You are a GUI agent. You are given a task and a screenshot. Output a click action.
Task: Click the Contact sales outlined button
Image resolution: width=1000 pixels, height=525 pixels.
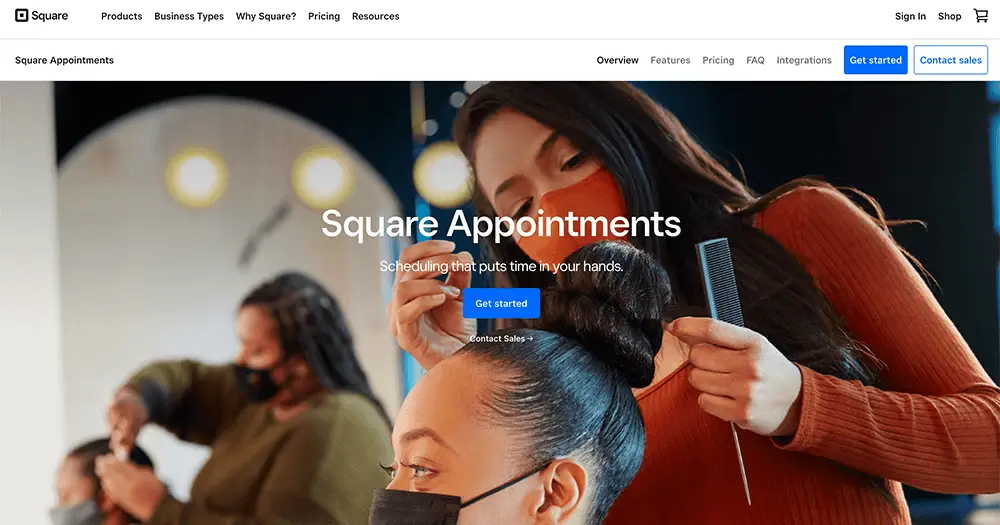pyautogui.click(x=950, y=60)
